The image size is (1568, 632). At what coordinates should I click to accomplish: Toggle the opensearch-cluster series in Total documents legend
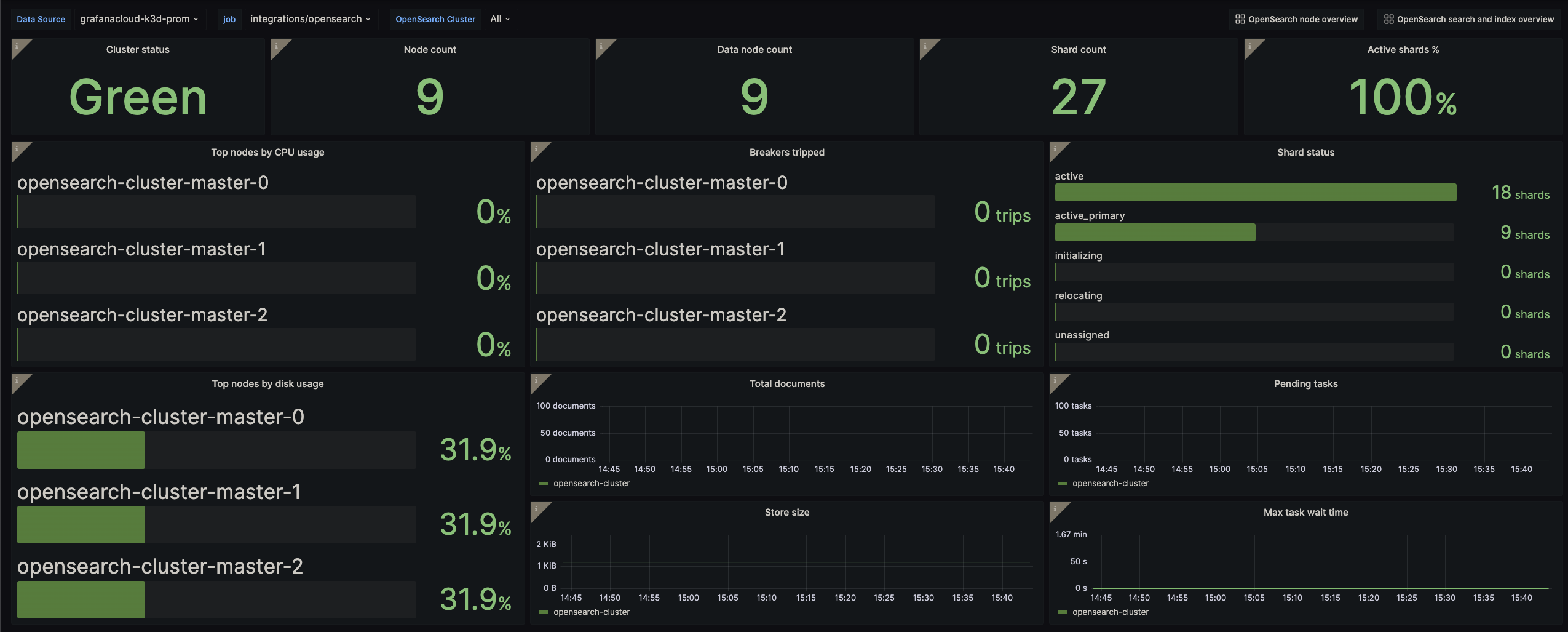click(592, 483)
